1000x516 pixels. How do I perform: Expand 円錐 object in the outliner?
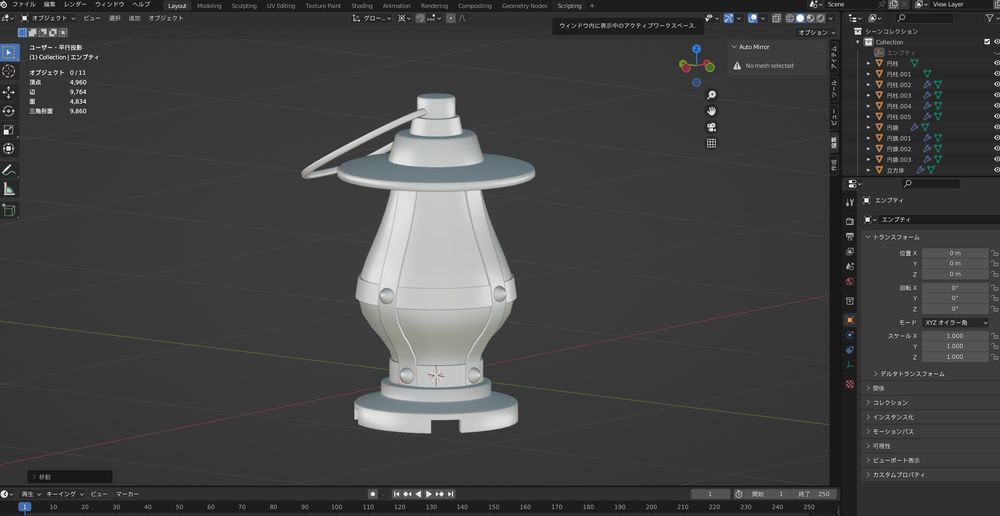coord(868,128)
